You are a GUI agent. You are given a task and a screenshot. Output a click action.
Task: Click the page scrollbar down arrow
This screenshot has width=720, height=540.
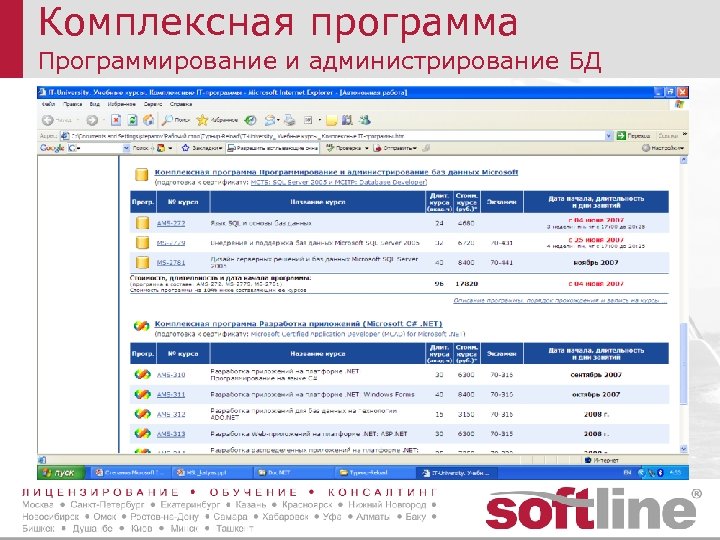tap(683, 449)
